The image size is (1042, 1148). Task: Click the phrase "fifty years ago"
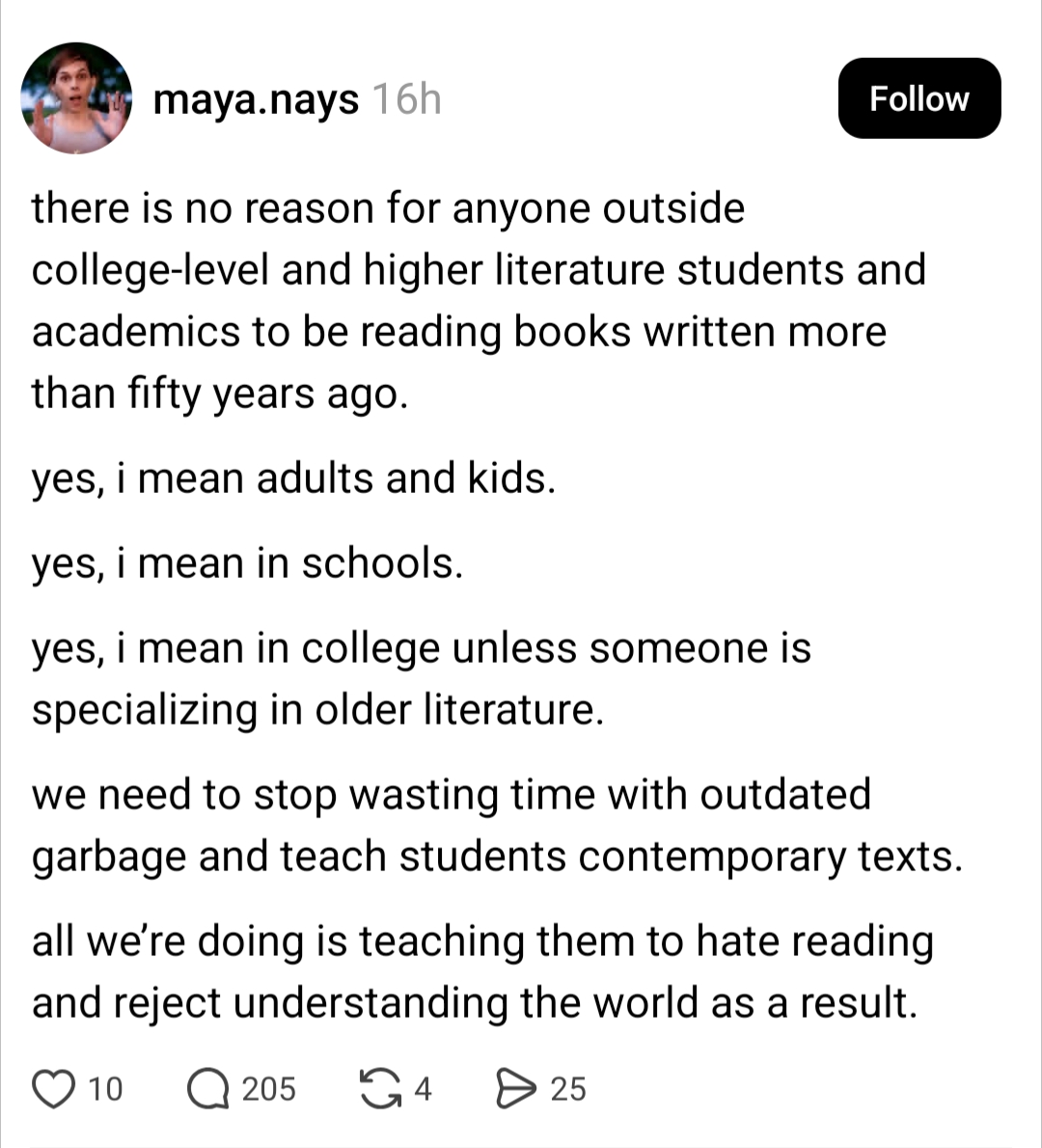(267, 393)
